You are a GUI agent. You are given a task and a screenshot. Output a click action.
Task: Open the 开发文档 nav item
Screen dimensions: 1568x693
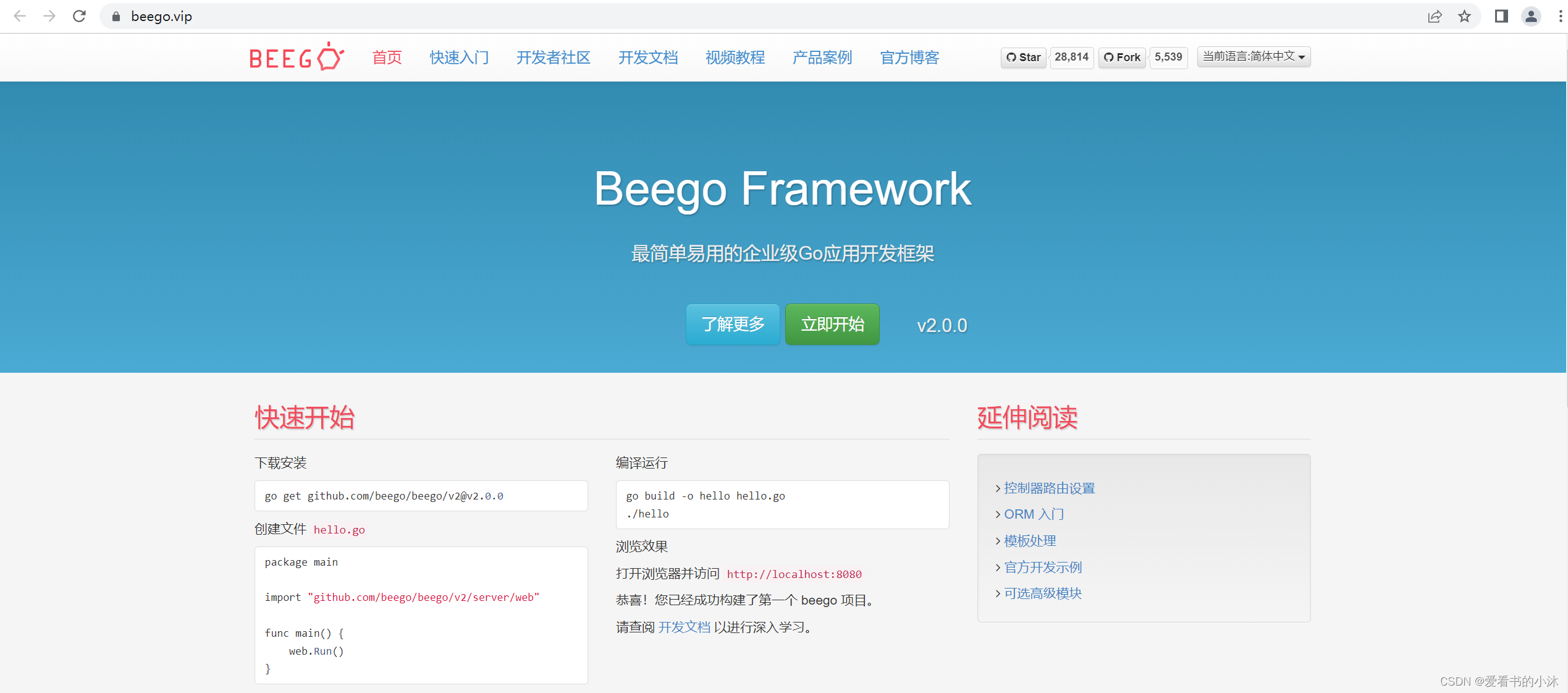[x=647, y=57]
